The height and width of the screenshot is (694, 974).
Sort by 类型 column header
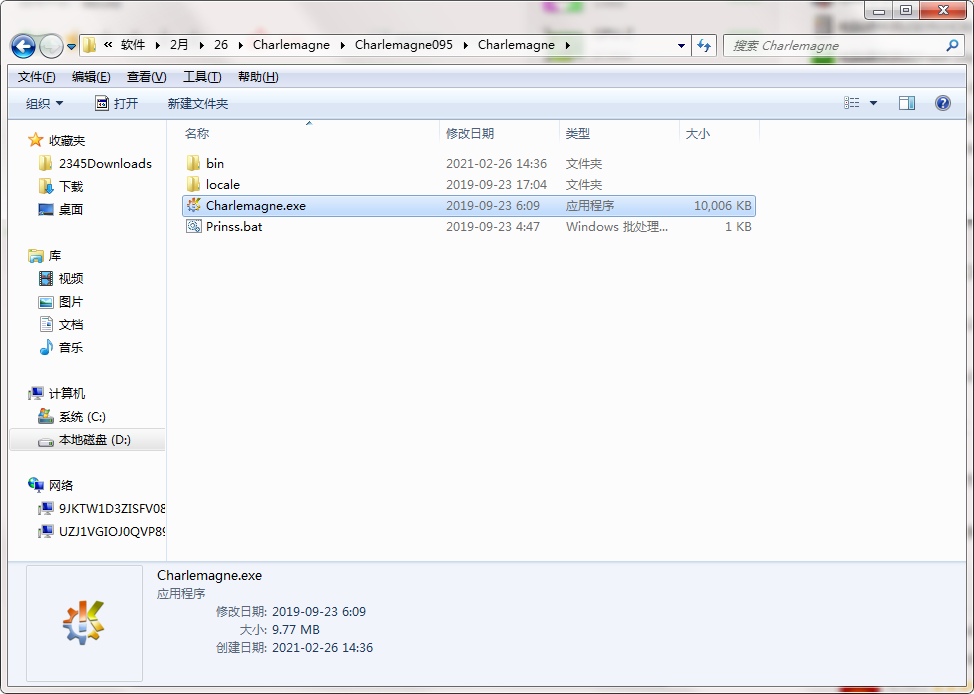(x=578, y=134)
